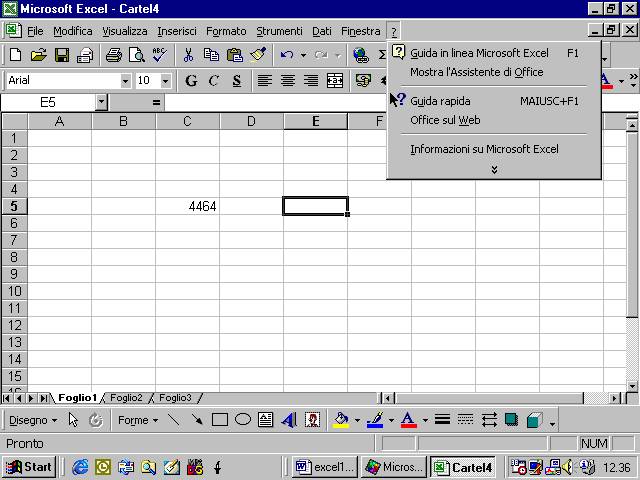Image resolution: width=640 pixels, height=480 pixels.
Task: Switch to the Foglio3 sheet tab
Action: (175, 398)
